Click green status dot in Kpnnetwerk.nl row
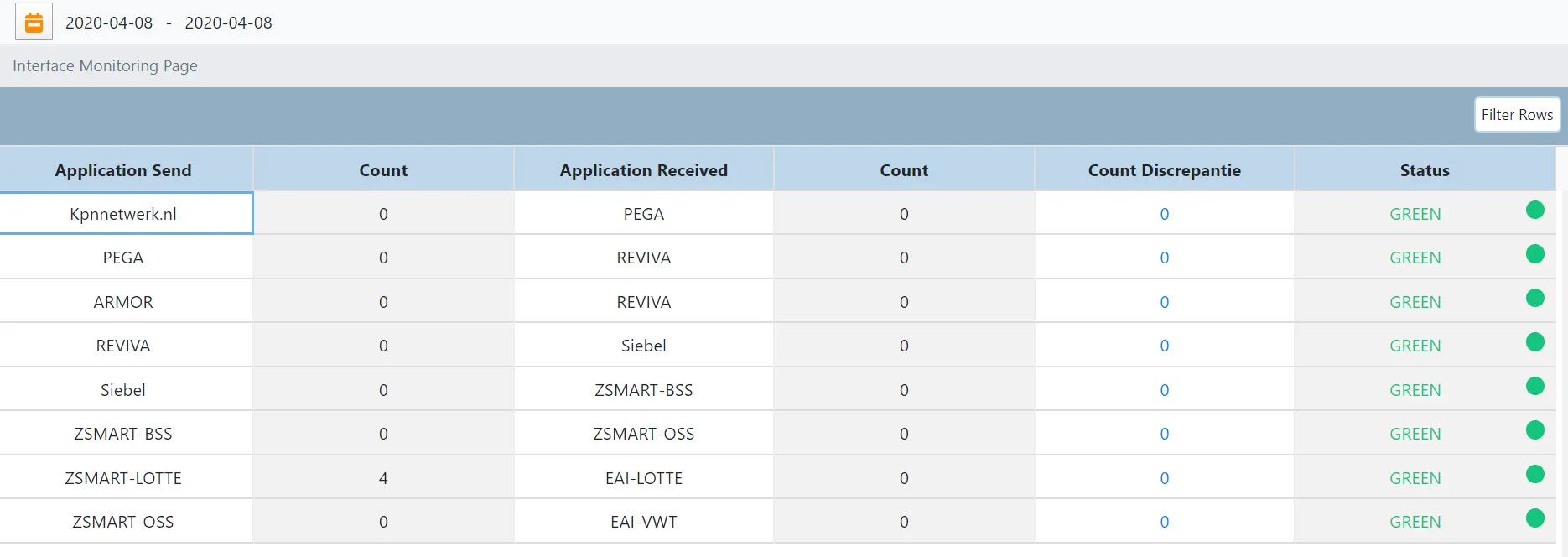Viewport: 1568px width, 557px height. (x=1535, y=210)
